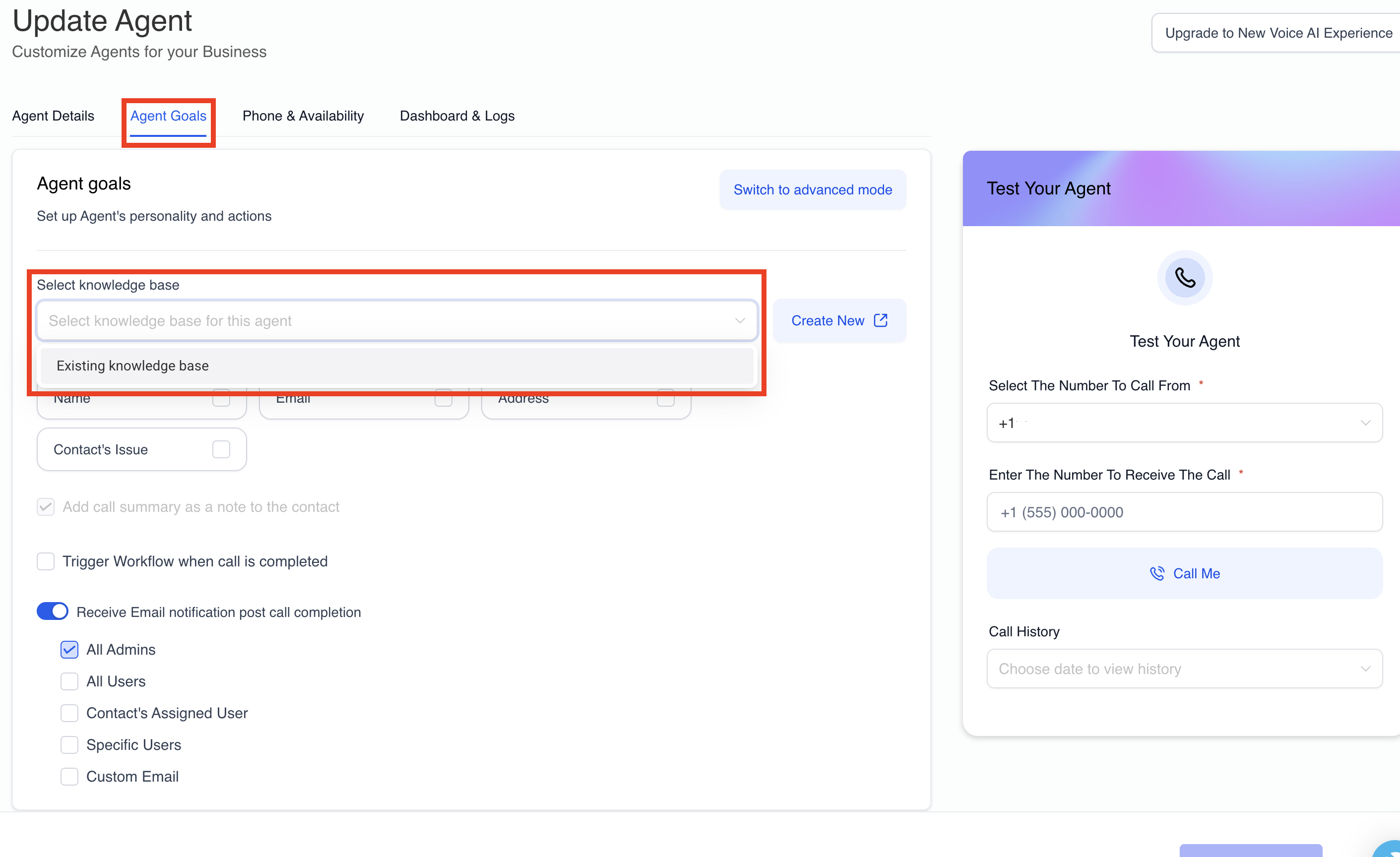Check the Trigger Workflow when call completed box
This screenshot has width=1400, height=857.
pos(46,561)
